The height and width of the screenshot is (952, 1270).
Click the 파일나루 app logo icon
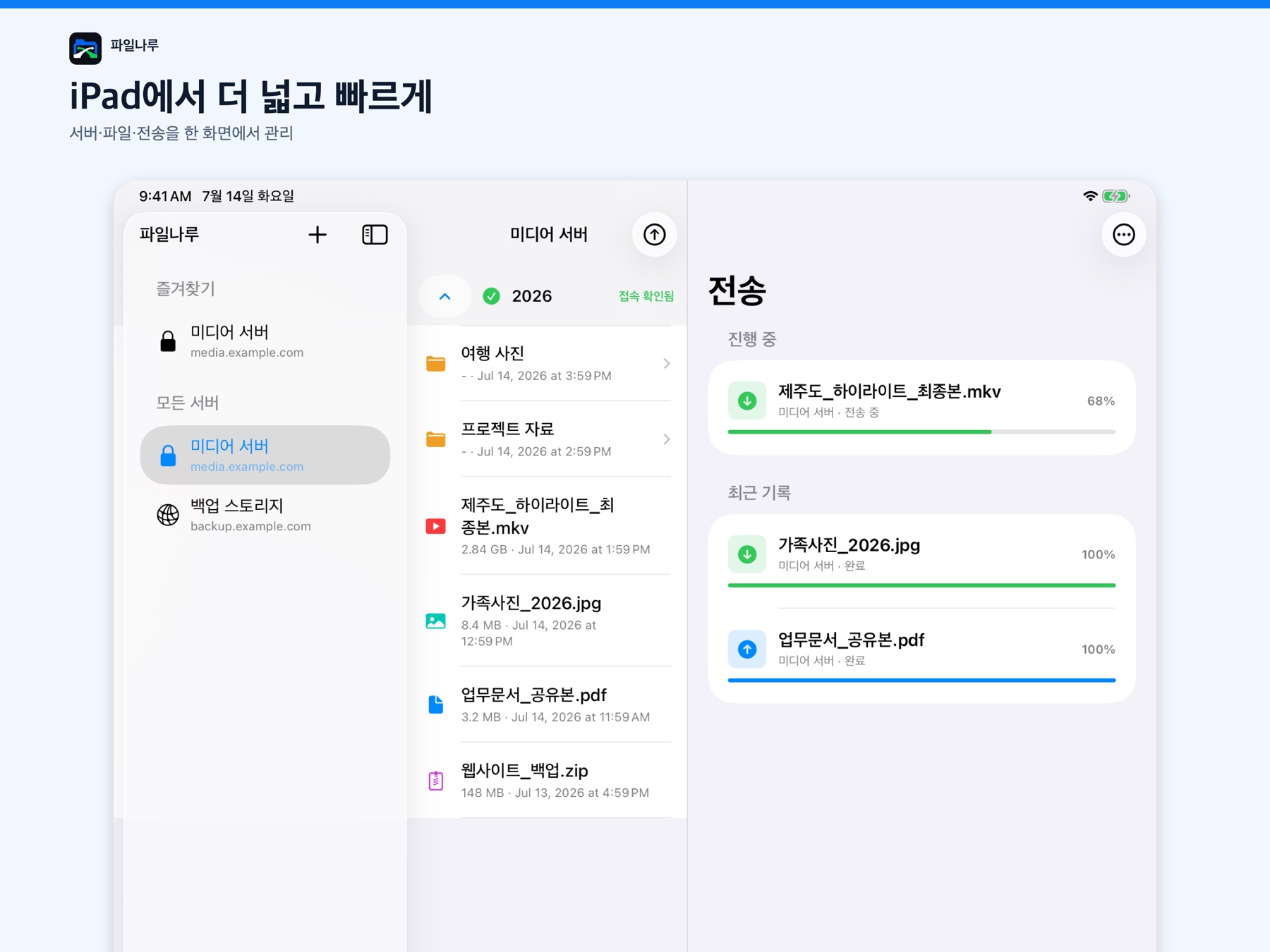point(85,49)
